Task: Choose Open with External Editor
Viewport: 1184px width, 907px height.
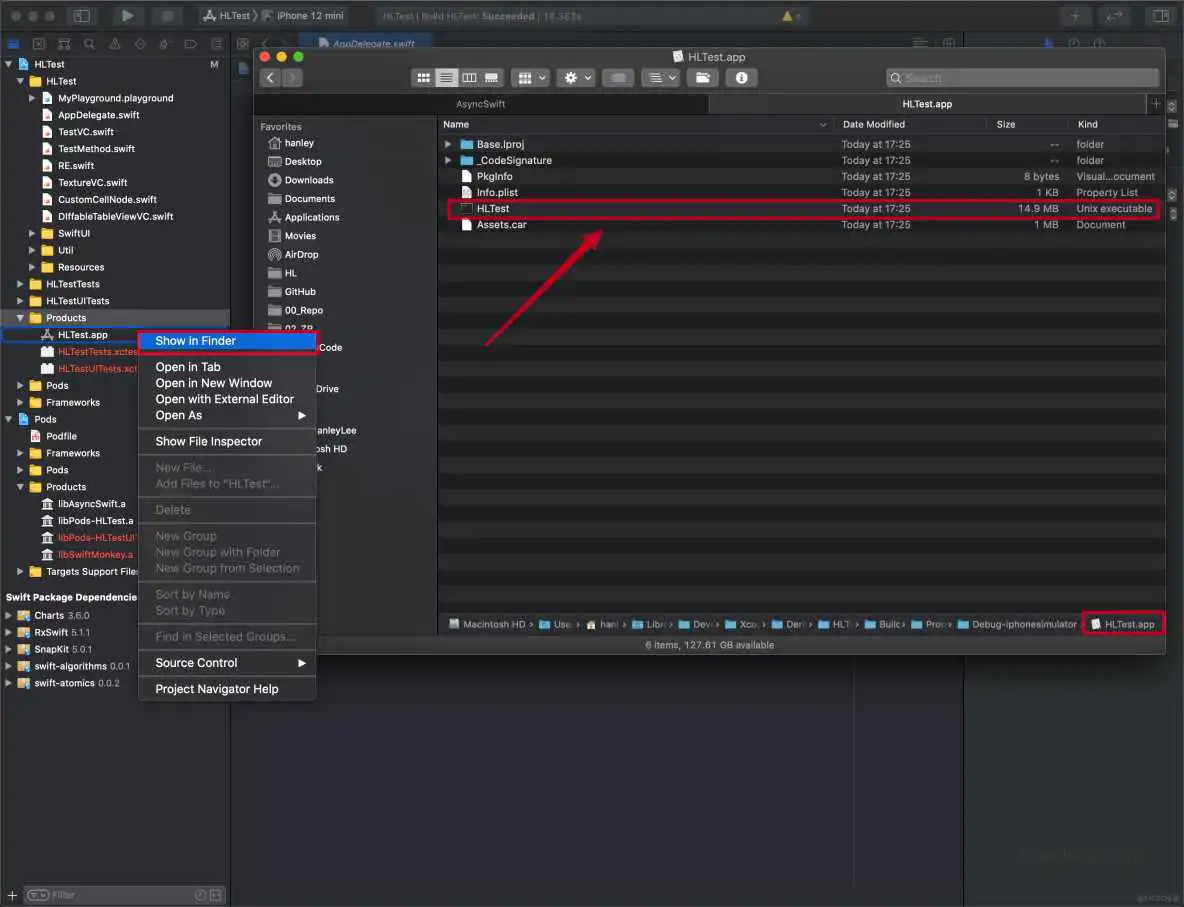Action: click(x=227, y=399)
